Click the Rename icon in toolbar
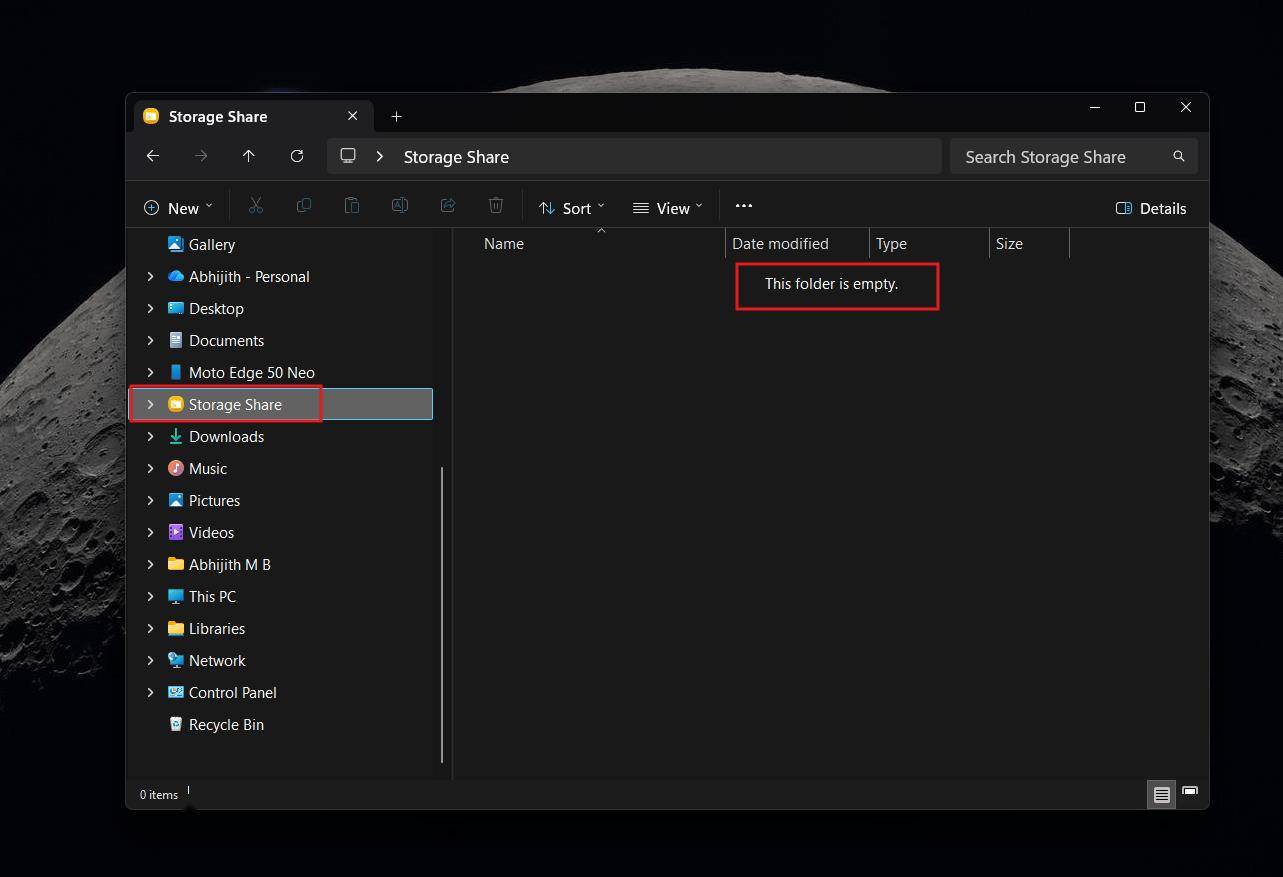The height and width of the screenshot is (877, 1283). click(400, 206)
